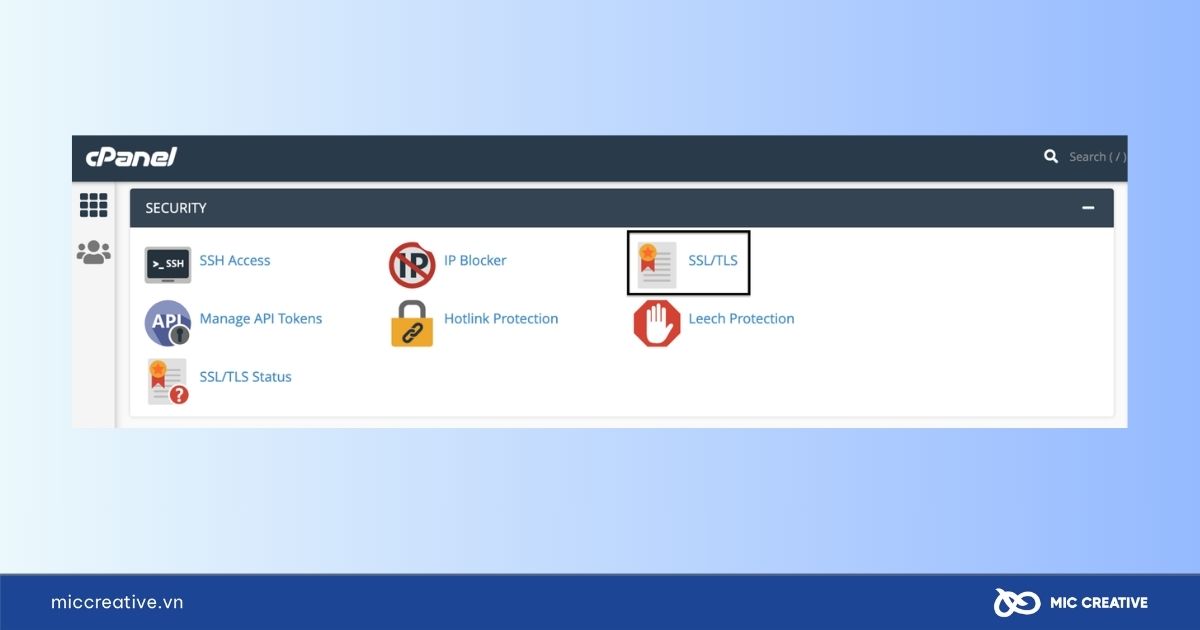Click the SECURITY section header title
Image resolution: width=1200 pixels, height=630 pixels.
[176, 208]
